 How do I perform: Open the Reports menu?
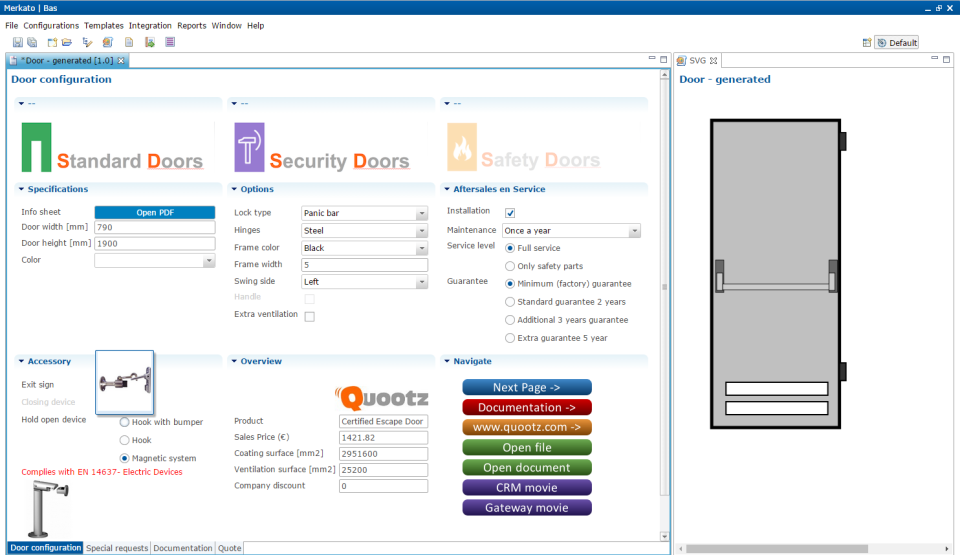coord(192,26)
